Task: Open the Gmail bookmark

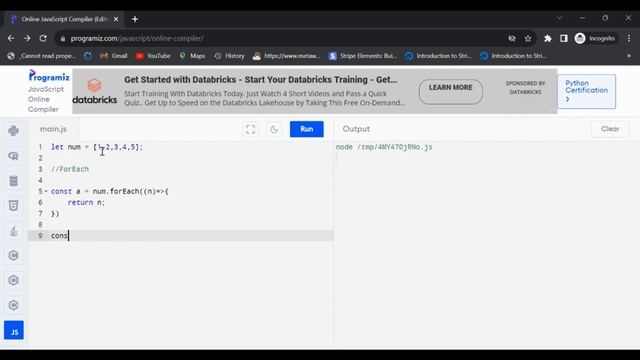Action: pos(114,56)
